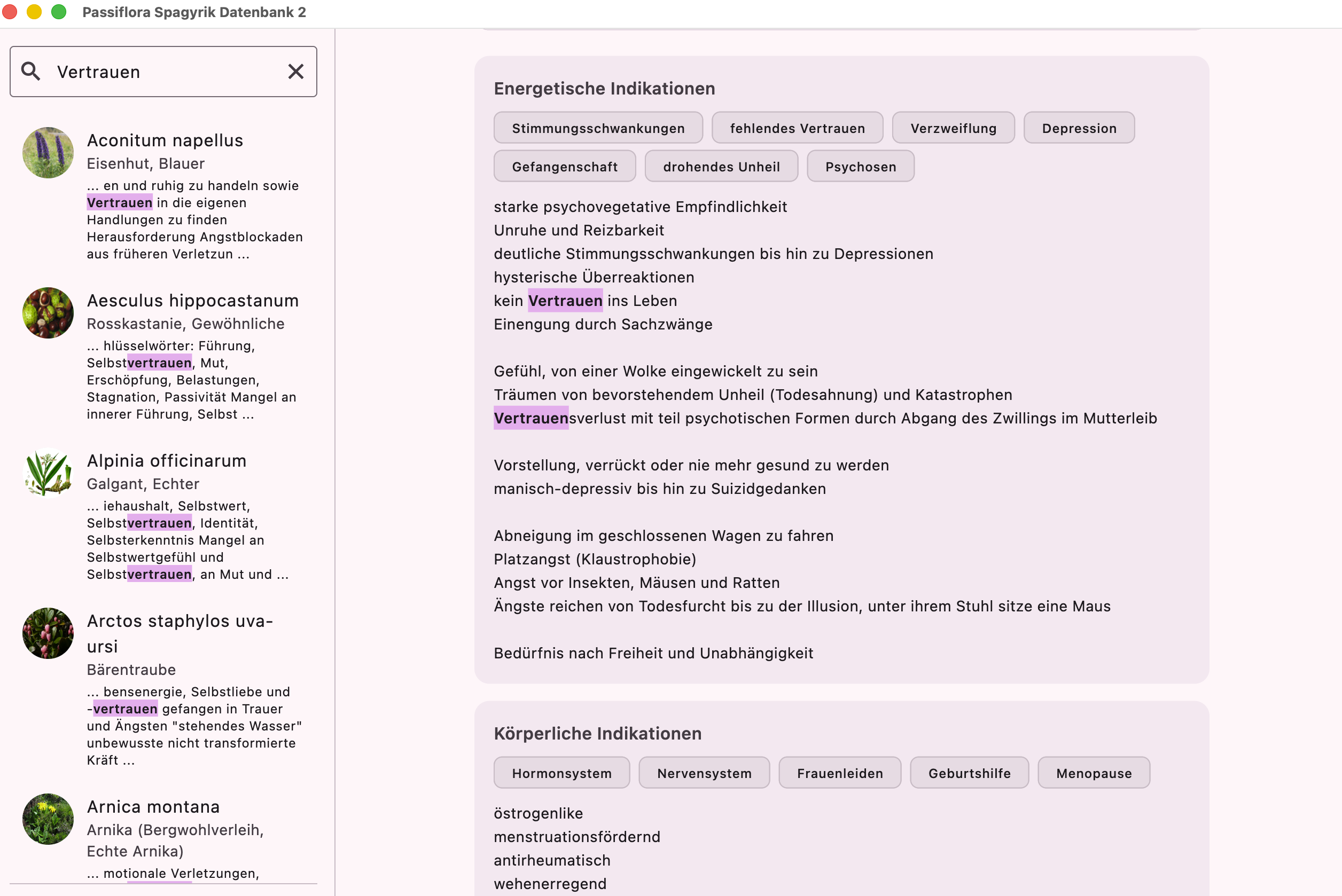Screen dimensions: 1342x896
Task: Select the Depression indication chip
Action: click(1079, 128)
